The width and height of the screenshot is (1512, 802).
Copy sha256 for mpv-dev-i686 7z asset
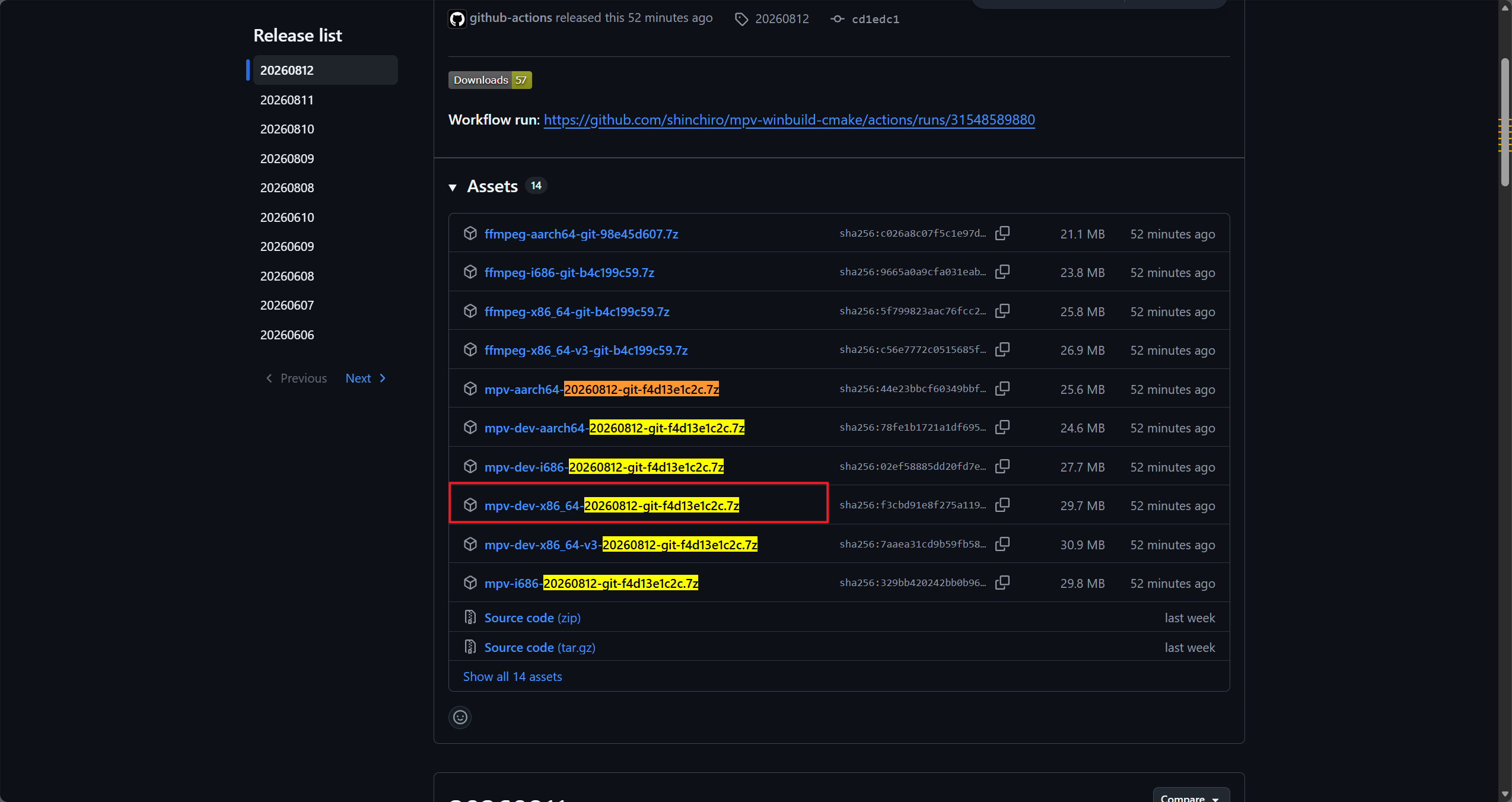pyautogui.click(x=1002, y=466)
